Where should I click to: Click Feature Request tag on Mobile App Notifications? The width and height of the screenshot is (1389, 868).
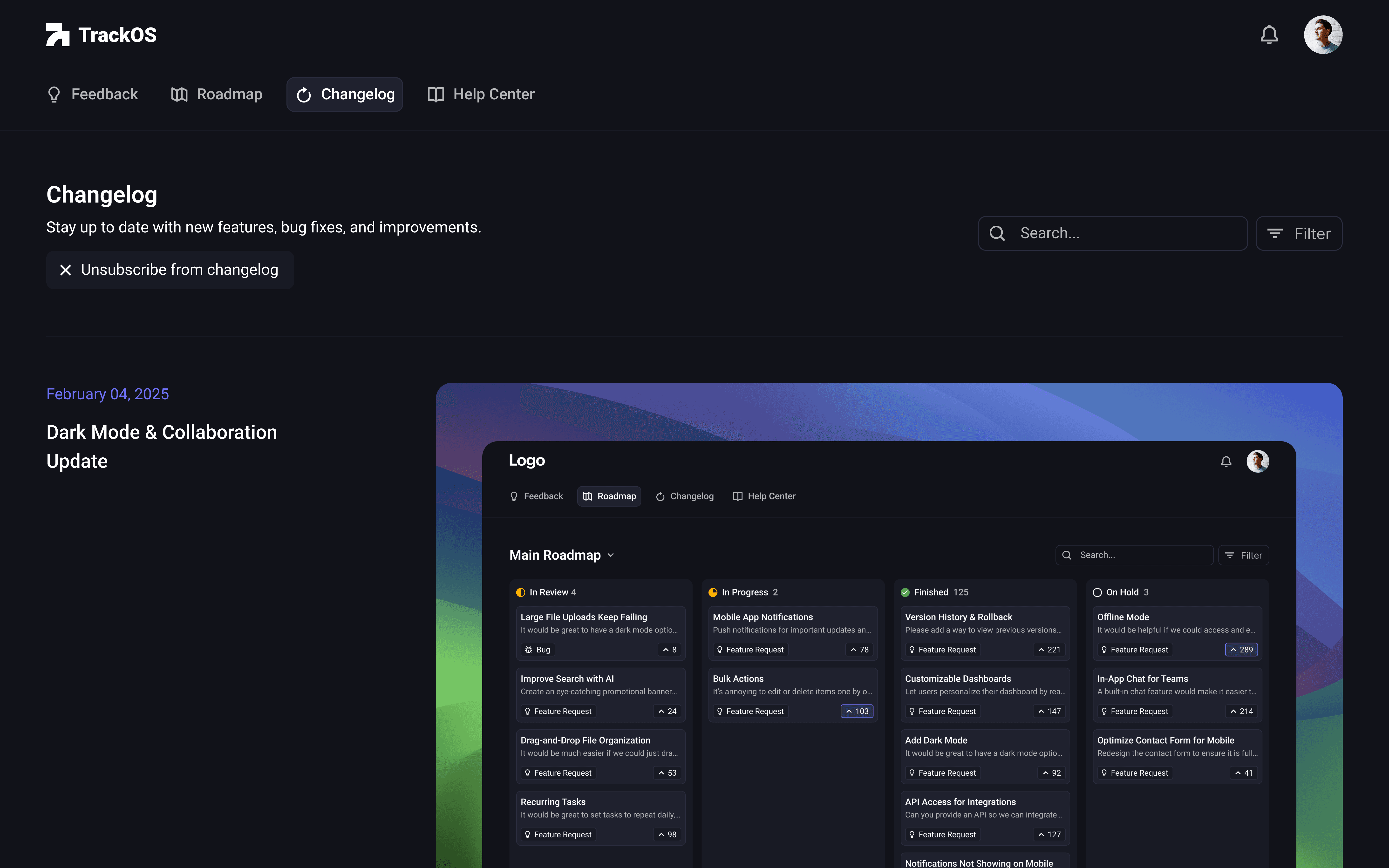pos(751,650)
